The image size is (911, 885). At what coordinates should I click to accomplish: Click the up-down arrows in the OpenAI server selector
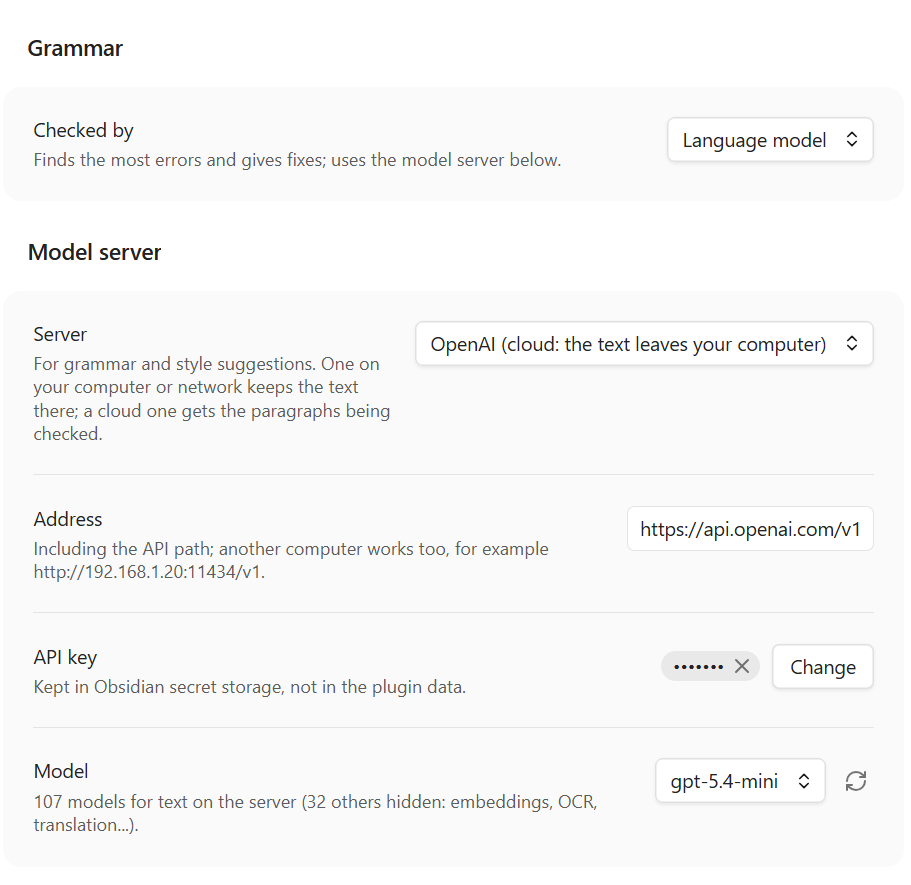tap(852, 343)
